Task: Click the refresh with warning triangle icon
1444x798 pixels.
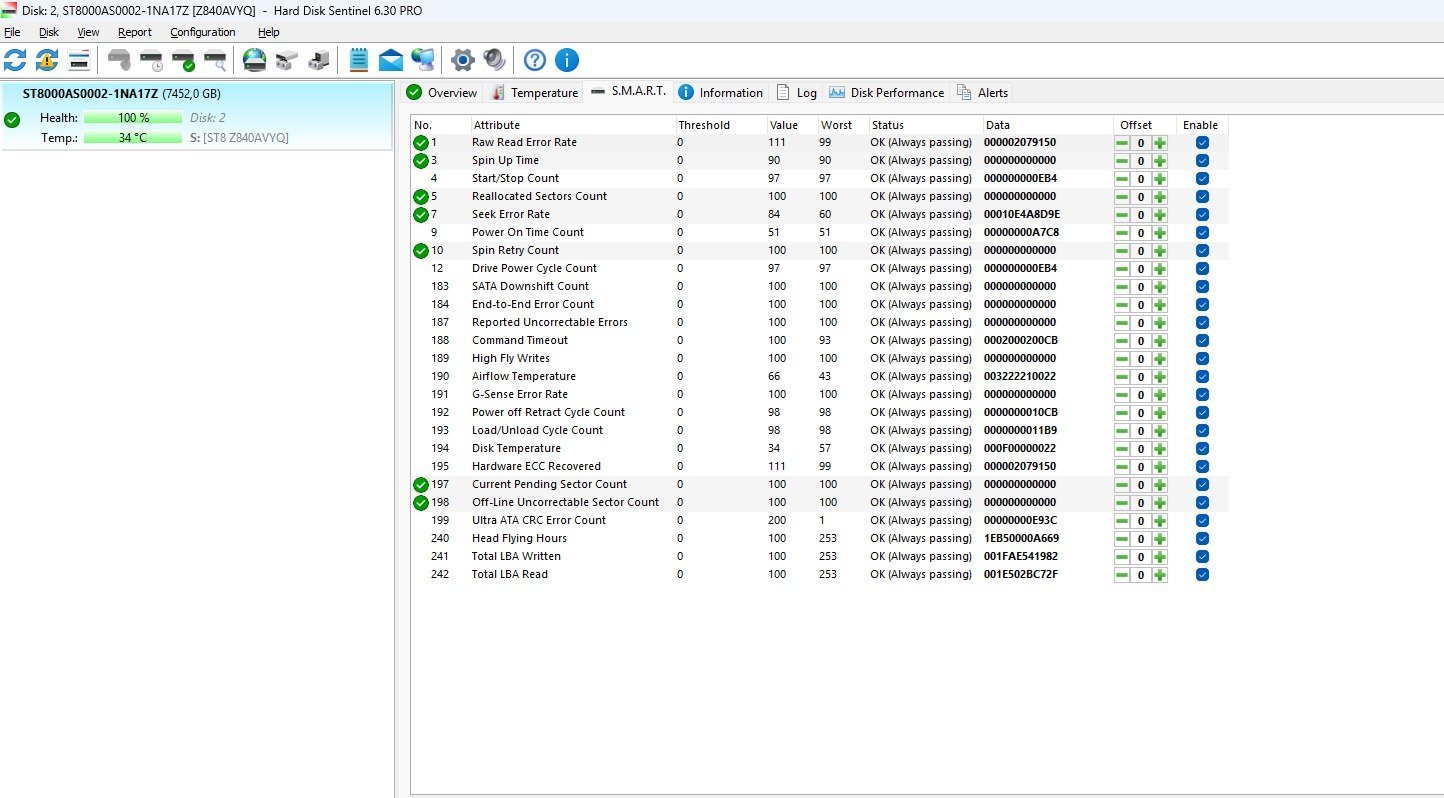Action: pos(47,60)
